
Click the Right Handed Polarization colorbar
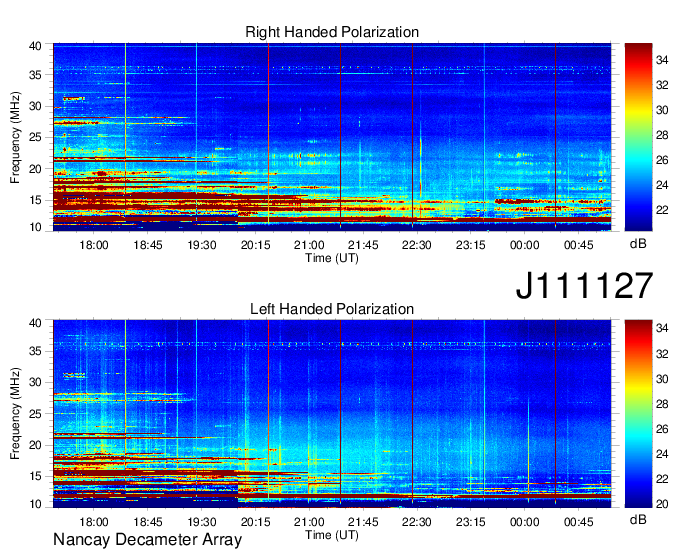click(638, 137)
